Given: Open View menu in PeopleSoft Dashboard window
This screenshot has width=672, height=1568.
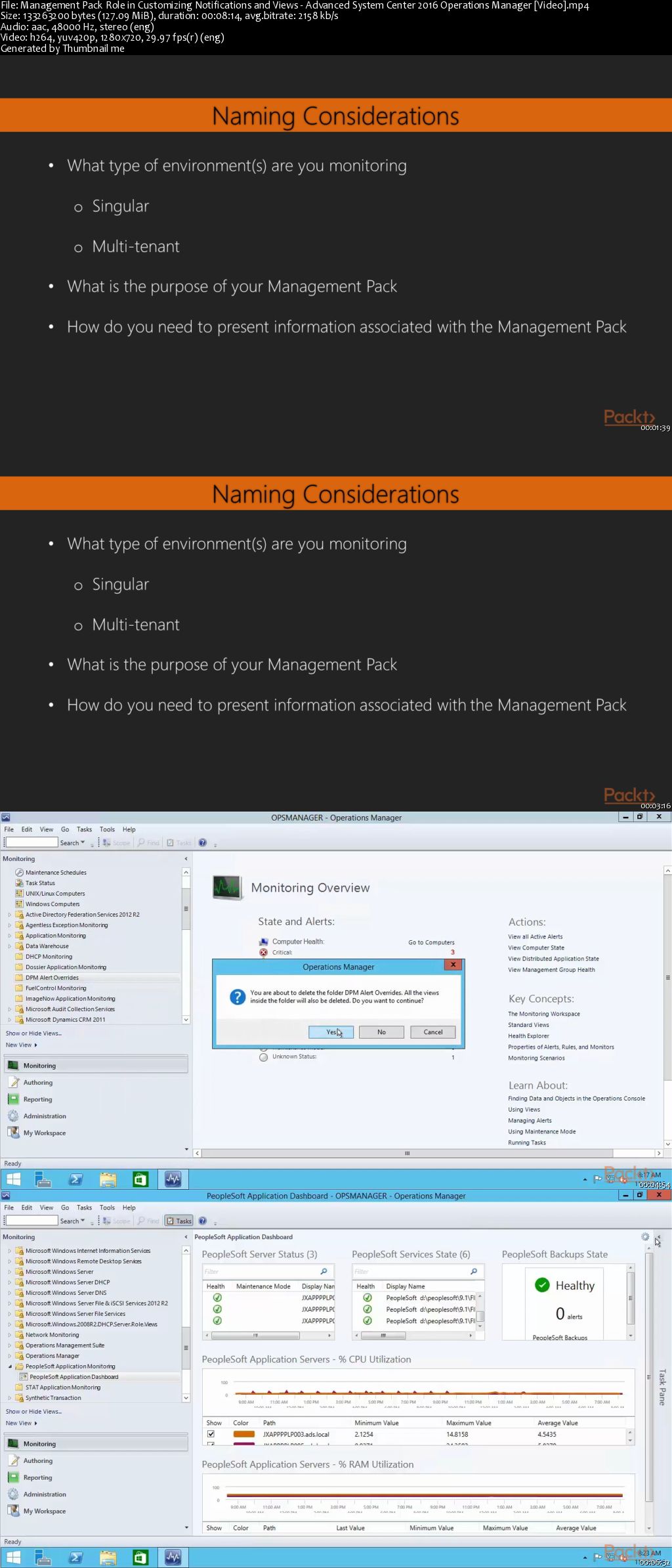Looking at the screenshot, I should click(x=47, y=1208).
